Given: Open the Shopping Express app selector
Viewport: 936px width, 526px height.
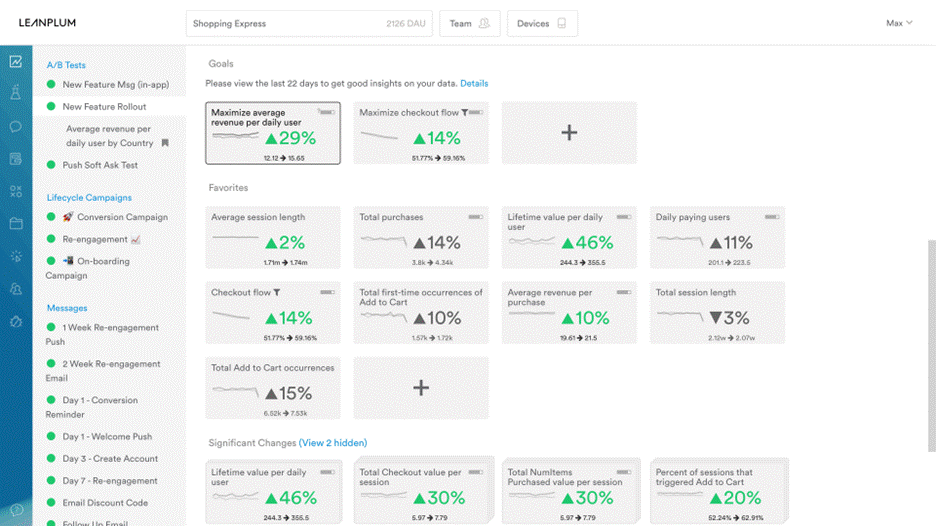Looking at the screenshot, I should coord(309,23).
